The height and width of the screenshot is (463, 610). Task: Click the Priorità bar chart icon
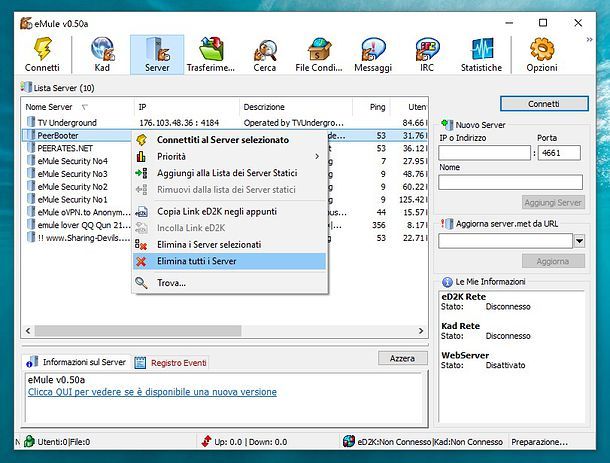[141, 156]
